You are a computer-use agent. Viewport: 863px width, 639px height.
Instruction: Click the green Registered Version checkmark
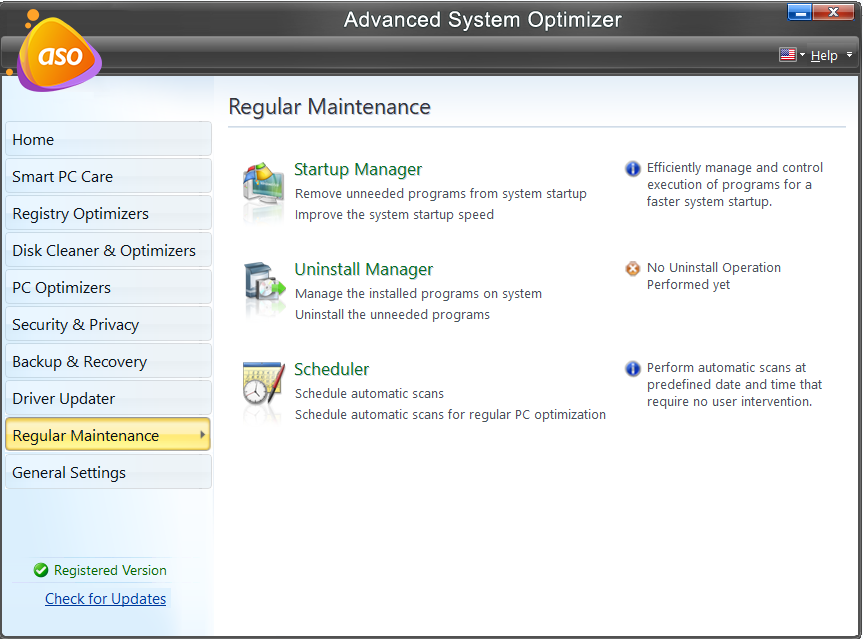[40, 570]
